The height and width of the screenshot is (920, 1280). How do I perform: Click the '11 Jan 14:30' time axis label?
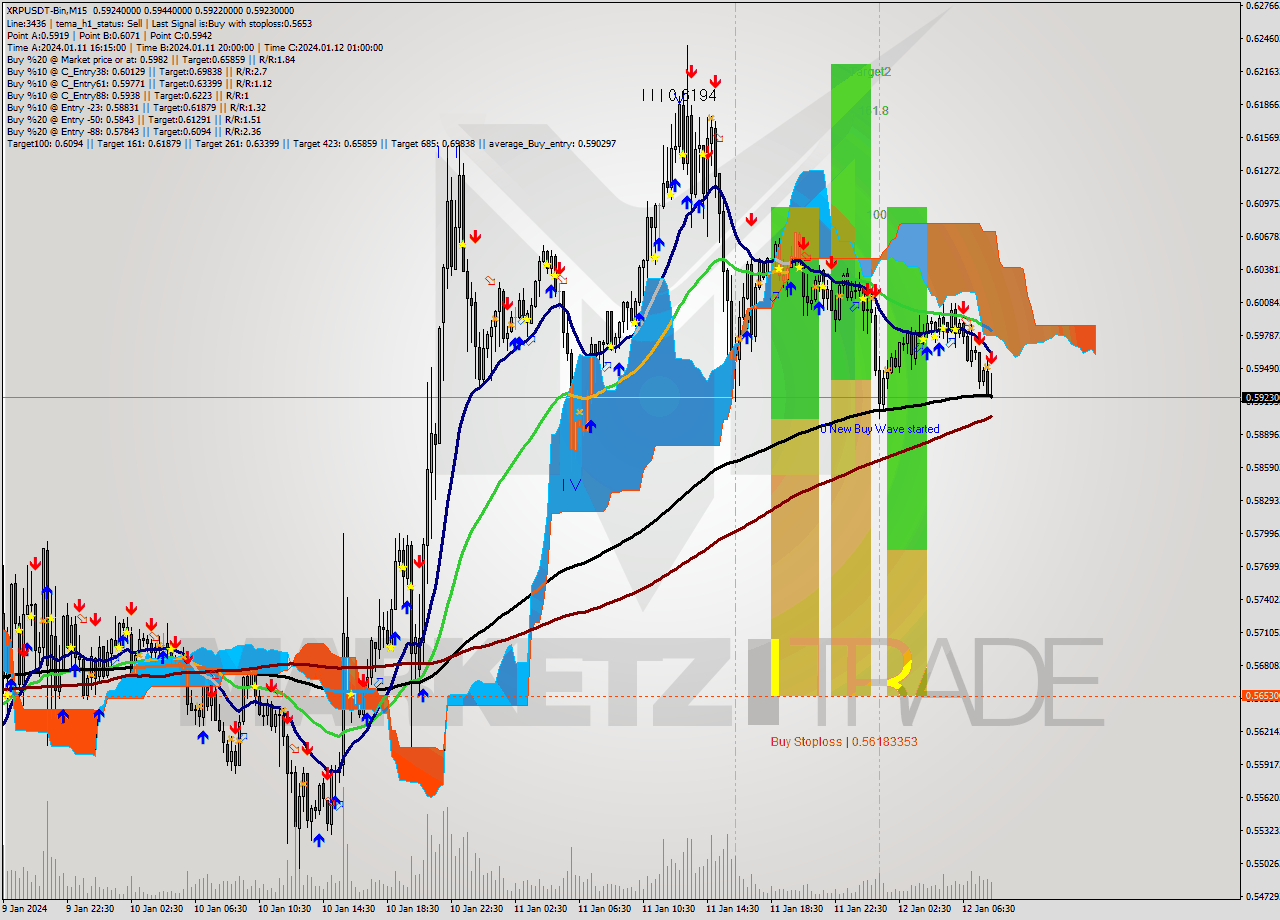click(x=732, y=909)
